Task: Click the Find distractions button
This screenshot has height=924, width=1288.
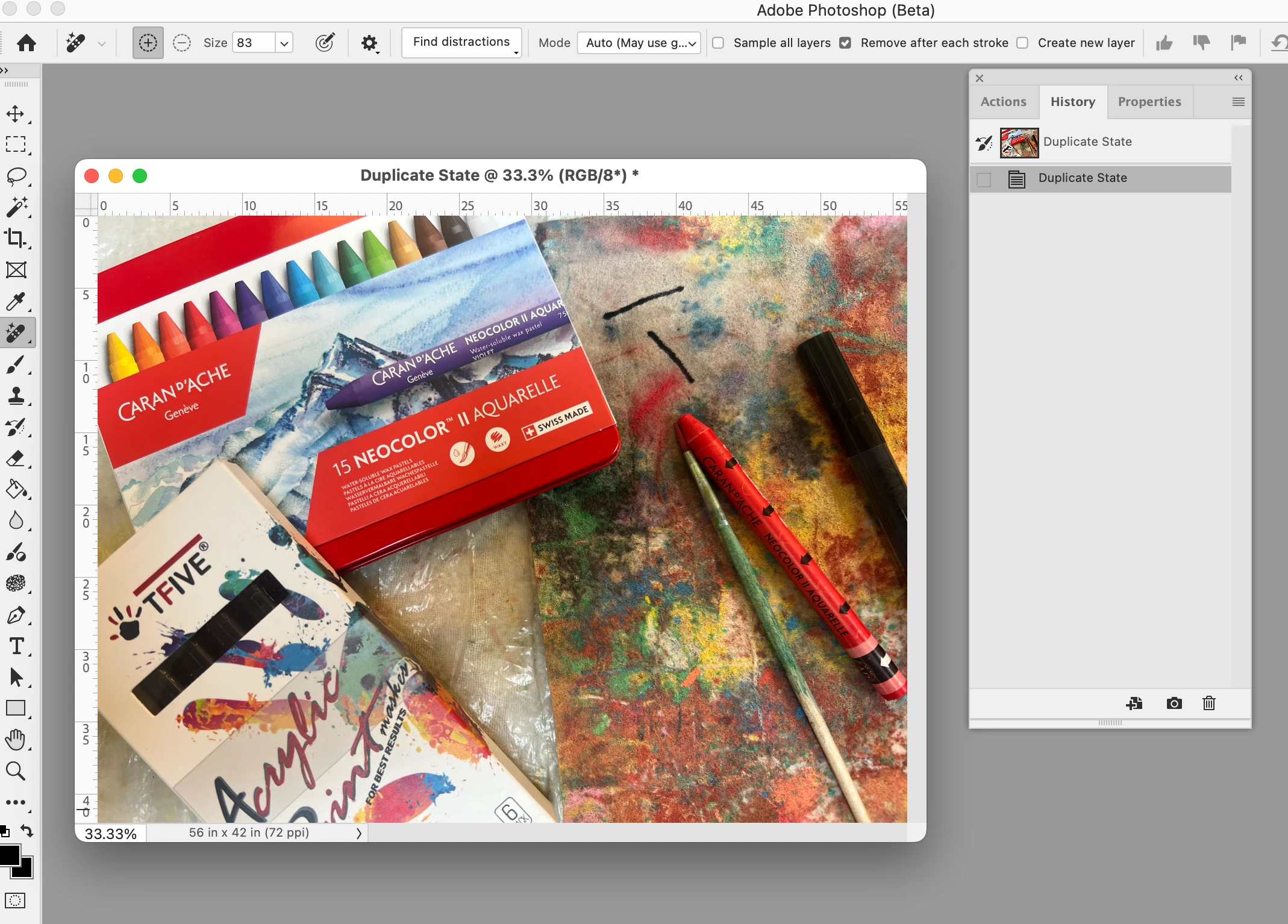Action: tap(461, 42)
